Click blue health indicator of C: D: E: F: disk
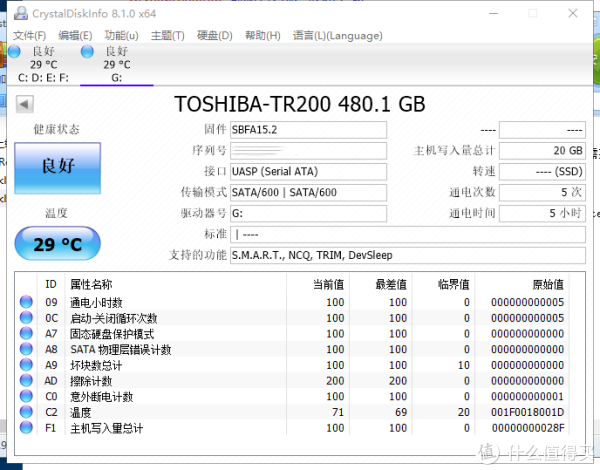This screenshot has width=600, height=470. coord(14,51)
